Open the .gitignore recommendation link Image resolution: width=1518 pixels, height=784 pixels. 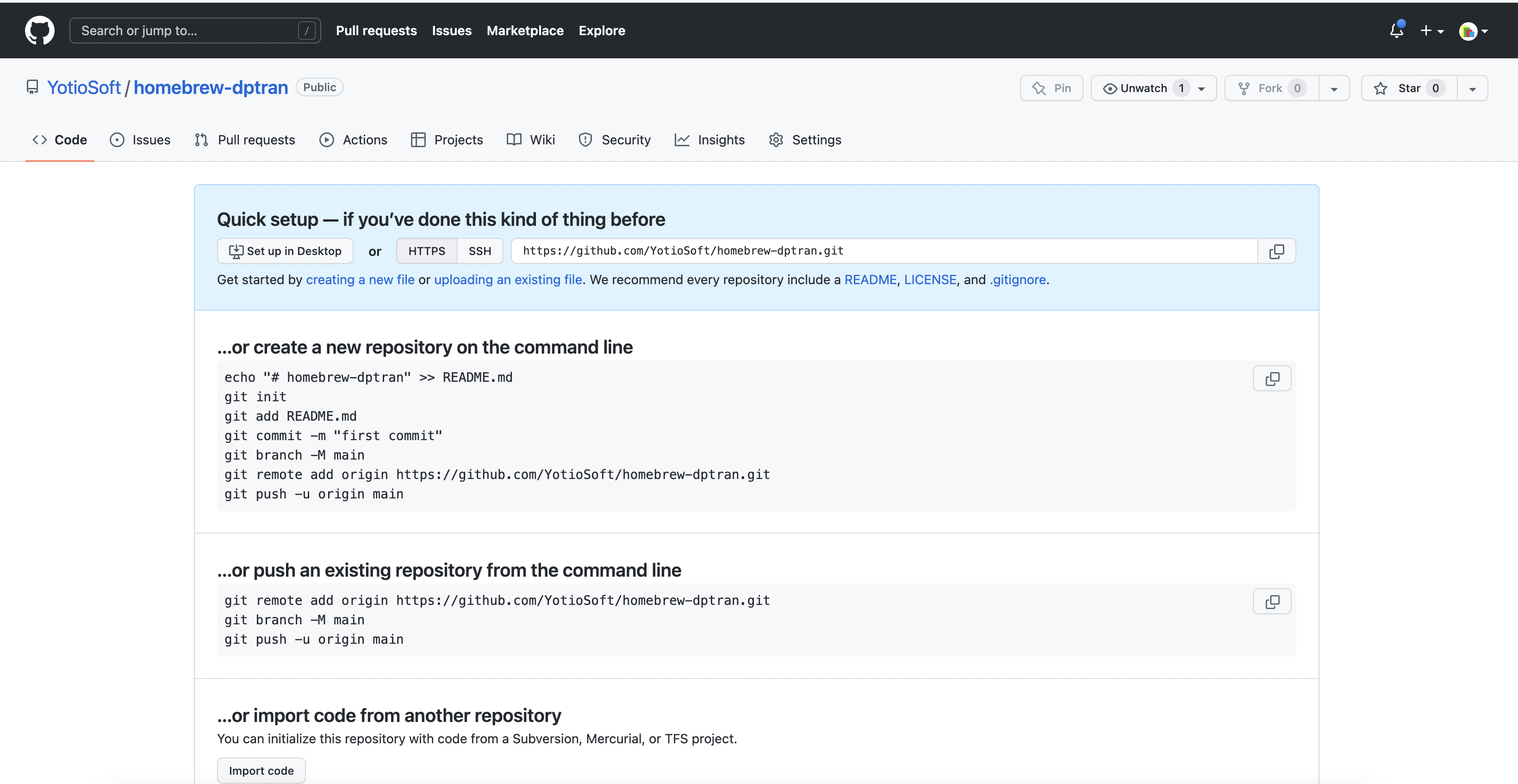coord(1018,280)
